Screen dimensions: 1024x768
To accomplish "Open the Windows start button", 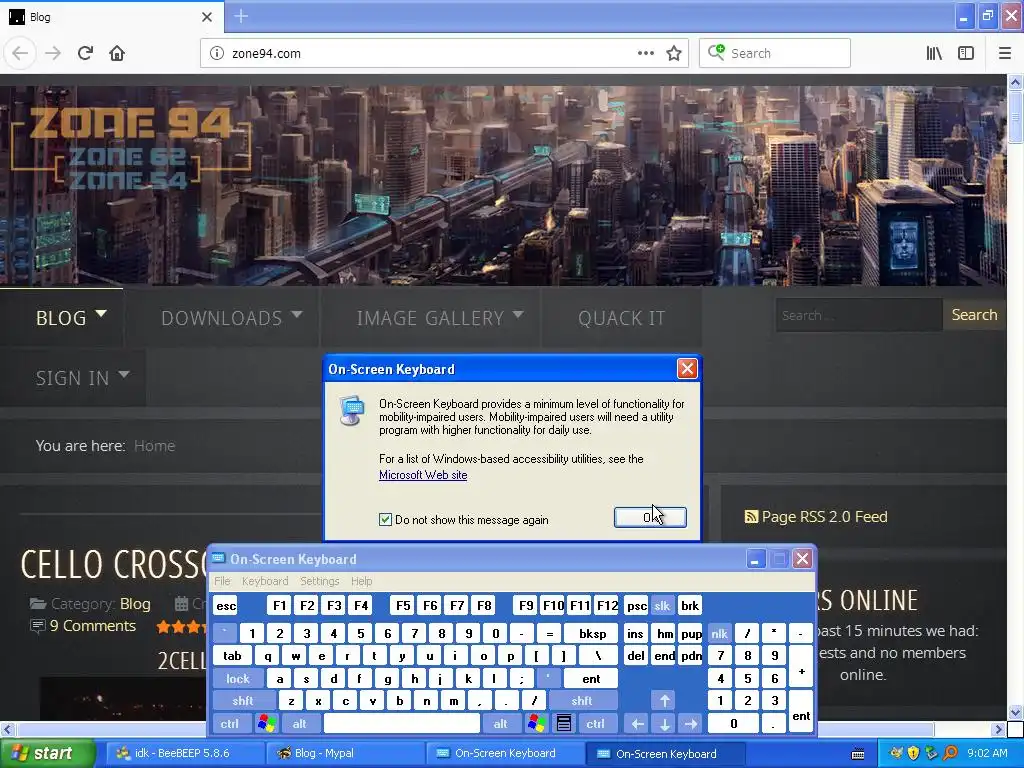I will tap(47, 754).
